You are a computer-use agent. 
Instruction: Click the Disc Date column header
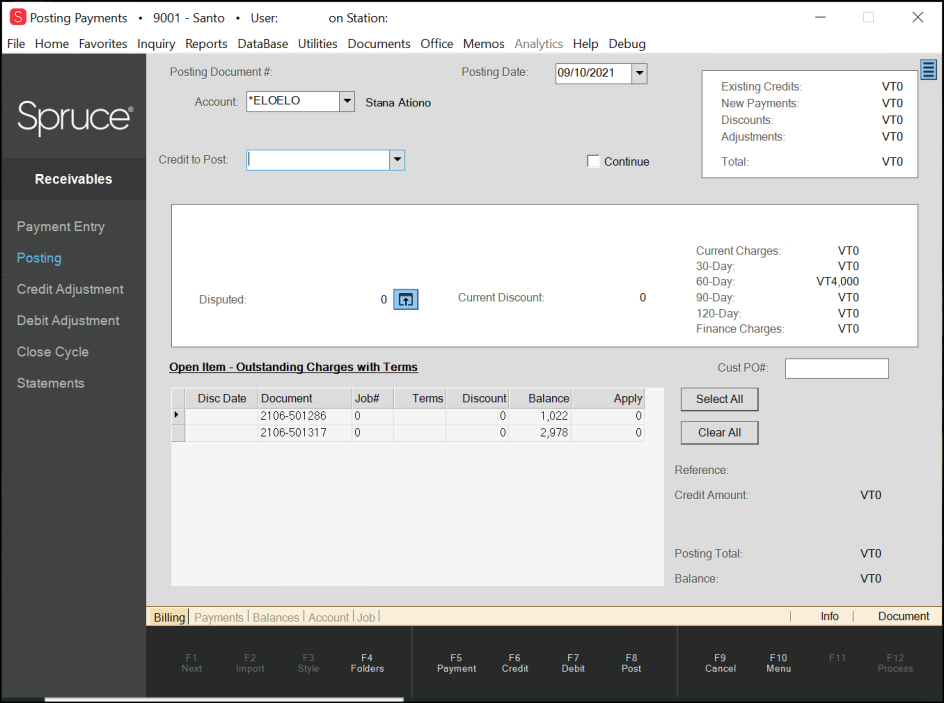point(222,398)
